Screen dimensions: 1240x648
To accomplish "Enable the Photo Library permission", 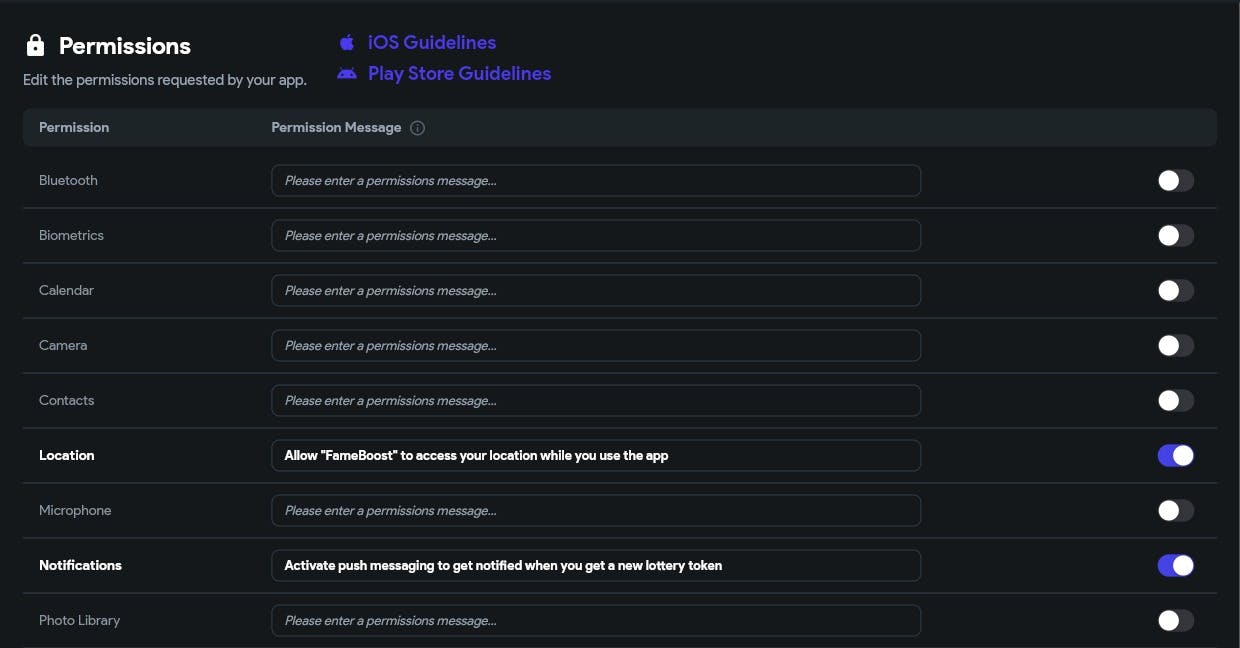I will point(1175,621).
